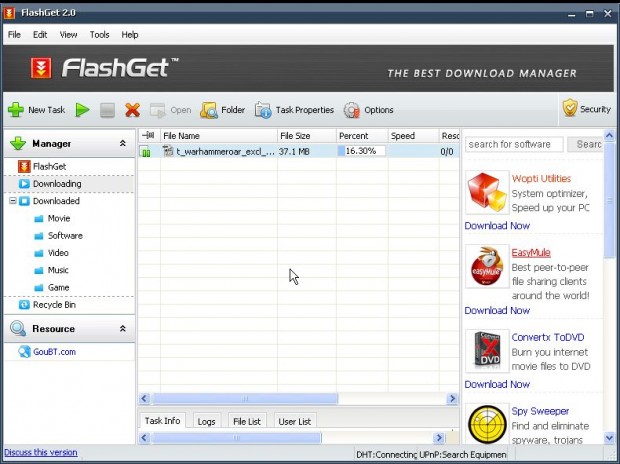Viewport: 620px width, 464px height.
Task: Collapse the Downloaded tree node
Action: point(13,201)
